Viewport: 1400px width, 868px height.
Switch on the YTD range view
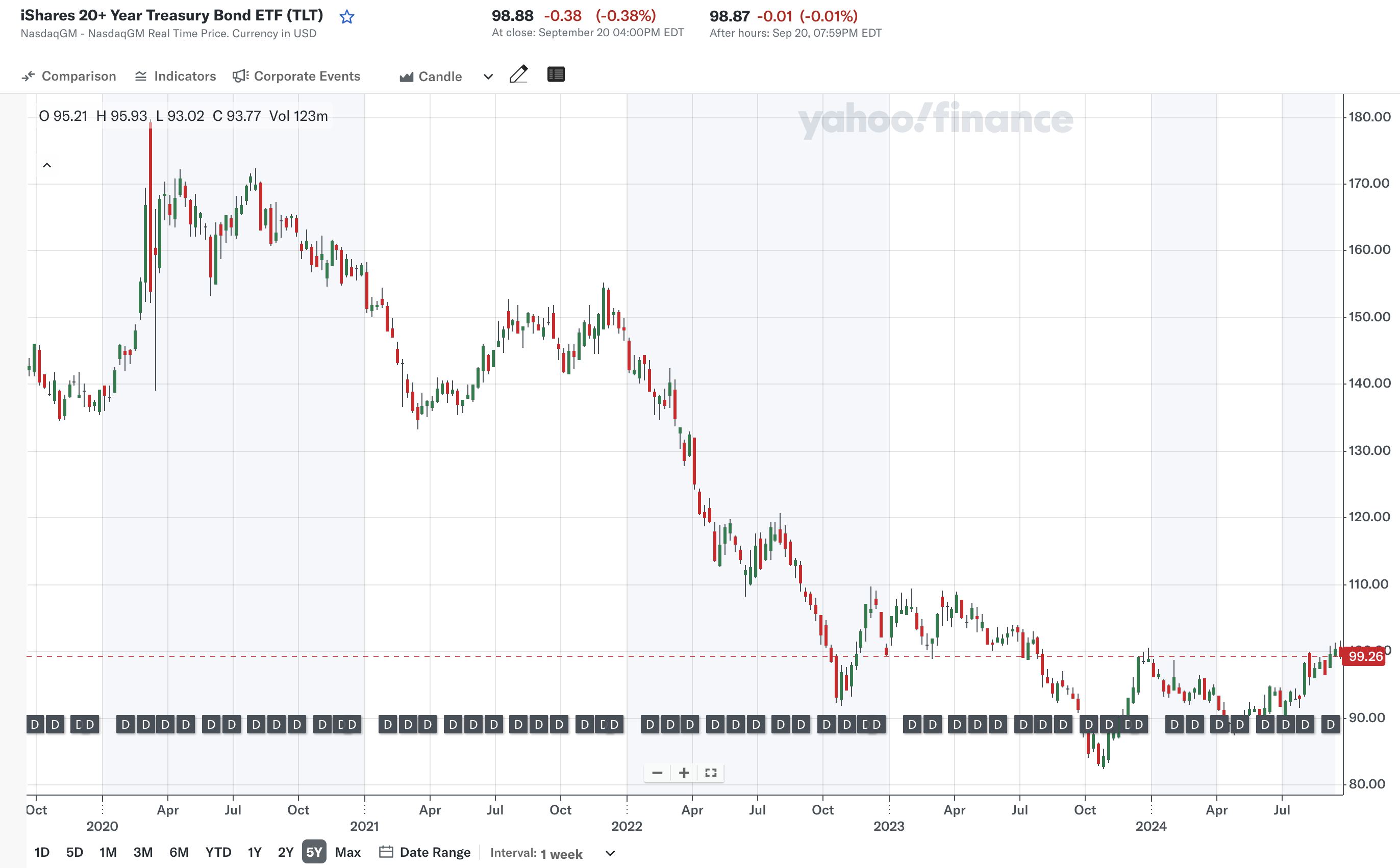(218, 853)
